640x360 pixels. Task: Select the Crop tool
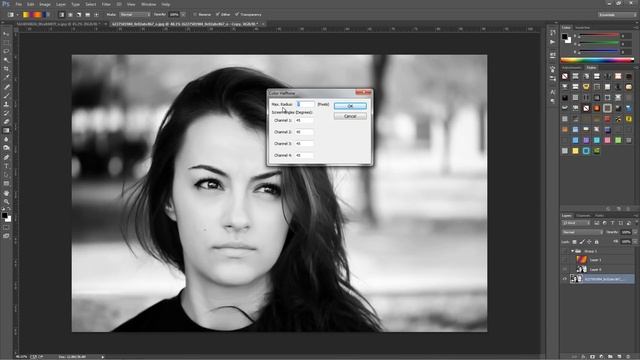[x=6, y=69]
